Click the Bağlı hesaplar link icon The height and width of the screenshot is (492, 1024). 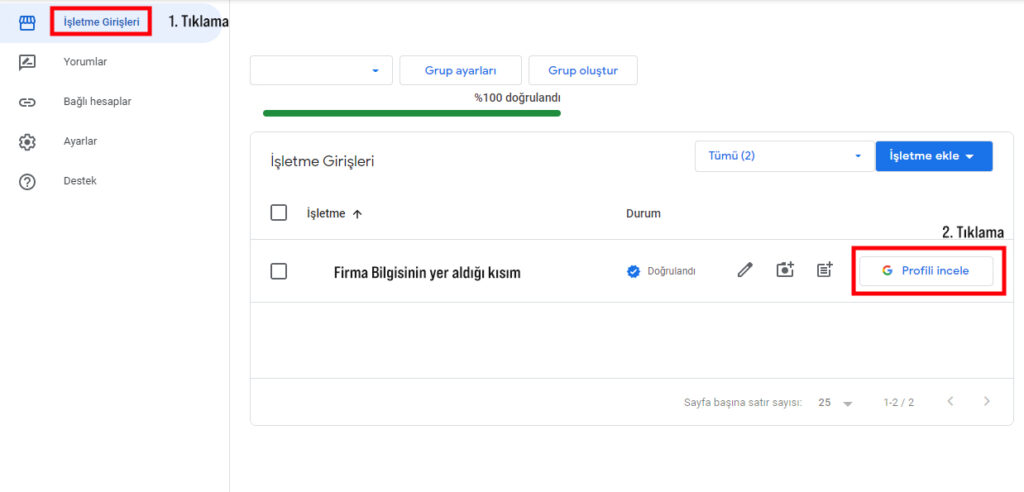pos(27,102)
